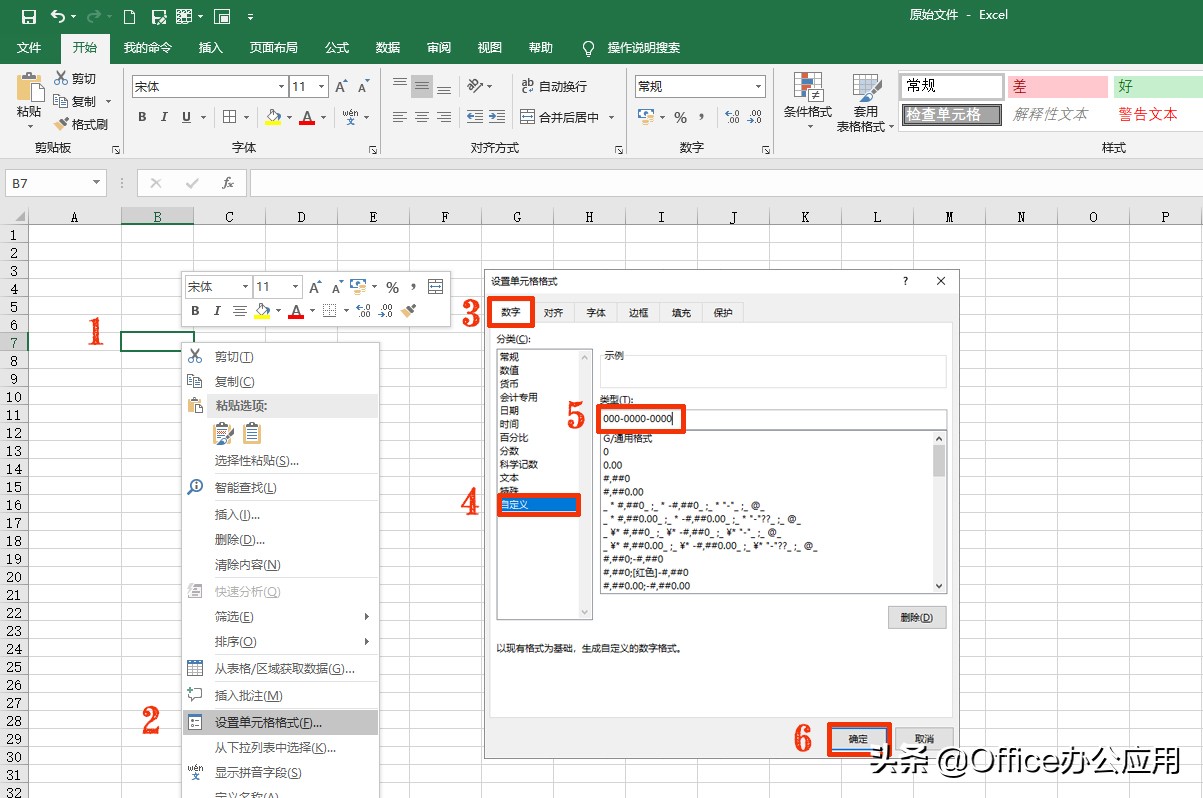
Task: Click the Save icon in title bar
Action: (x=28, y=16)
